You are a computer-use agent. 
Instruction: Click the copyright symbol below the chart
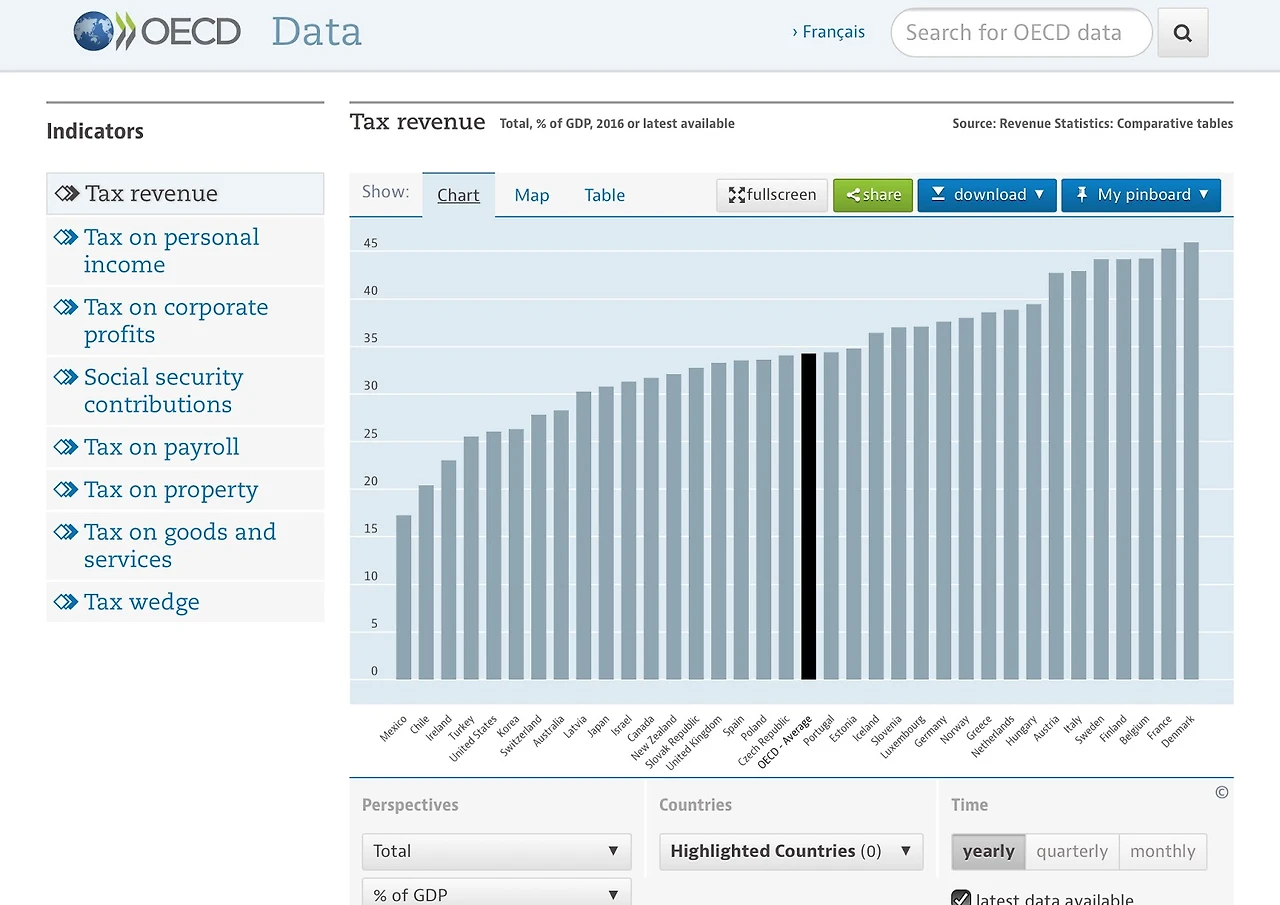(x=1221, y=792)
